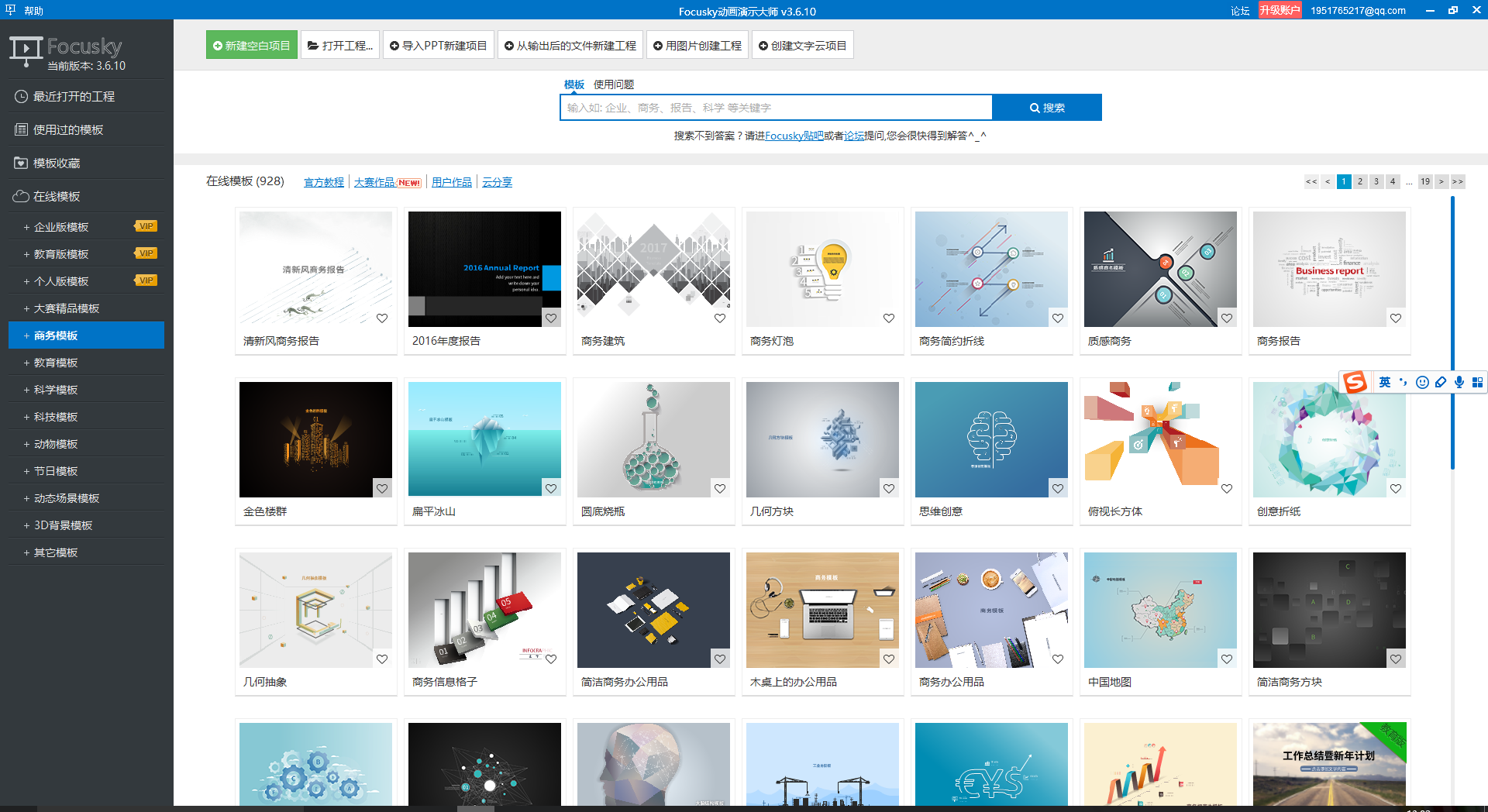Jump to page 19 of templates
Image resolution: width=1488 pixels, height=812 pixels.
[x=1425, y=181]
